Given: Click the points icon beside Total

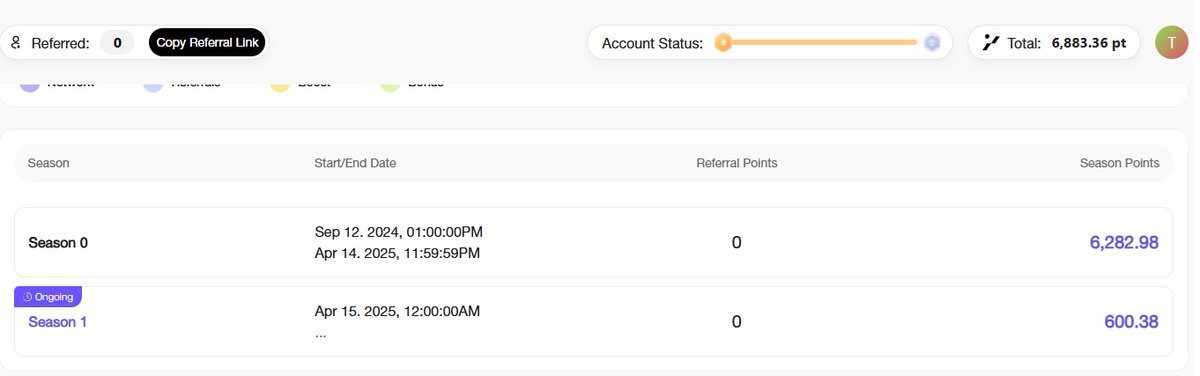Looking at the screenshot, I should click(x=991, y=43).
